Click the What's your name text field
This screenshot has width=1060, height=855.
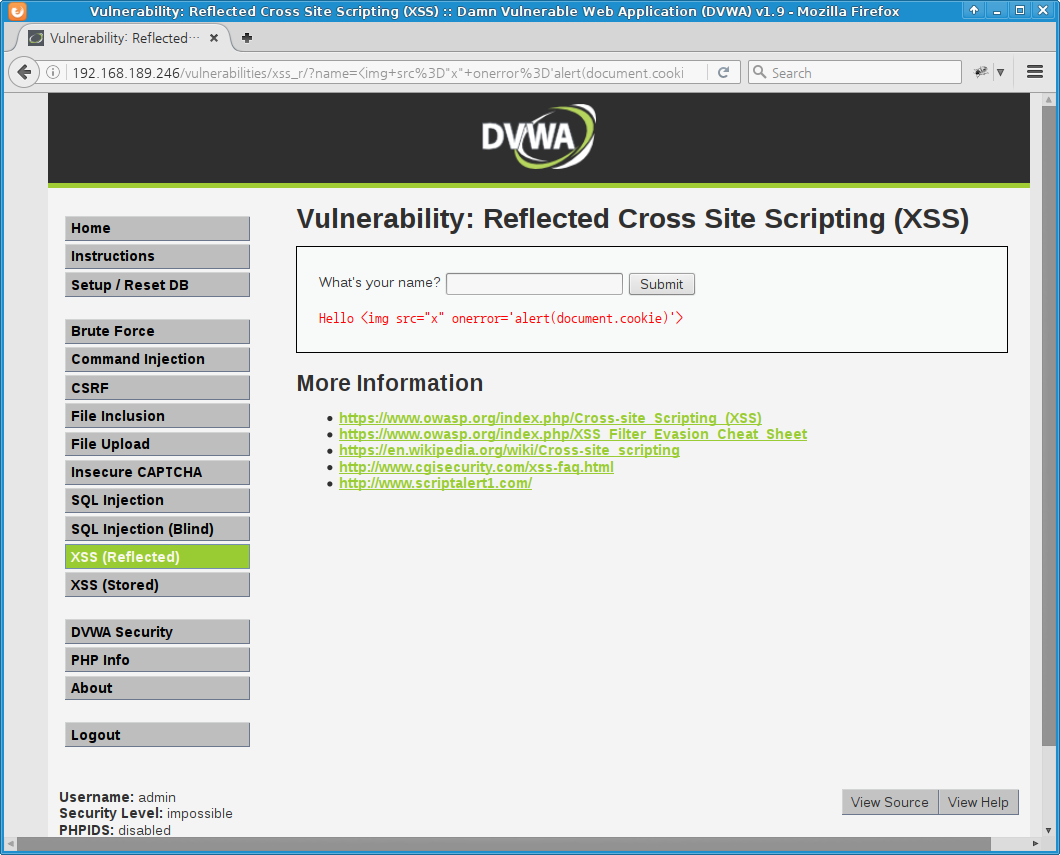point(534,284)
